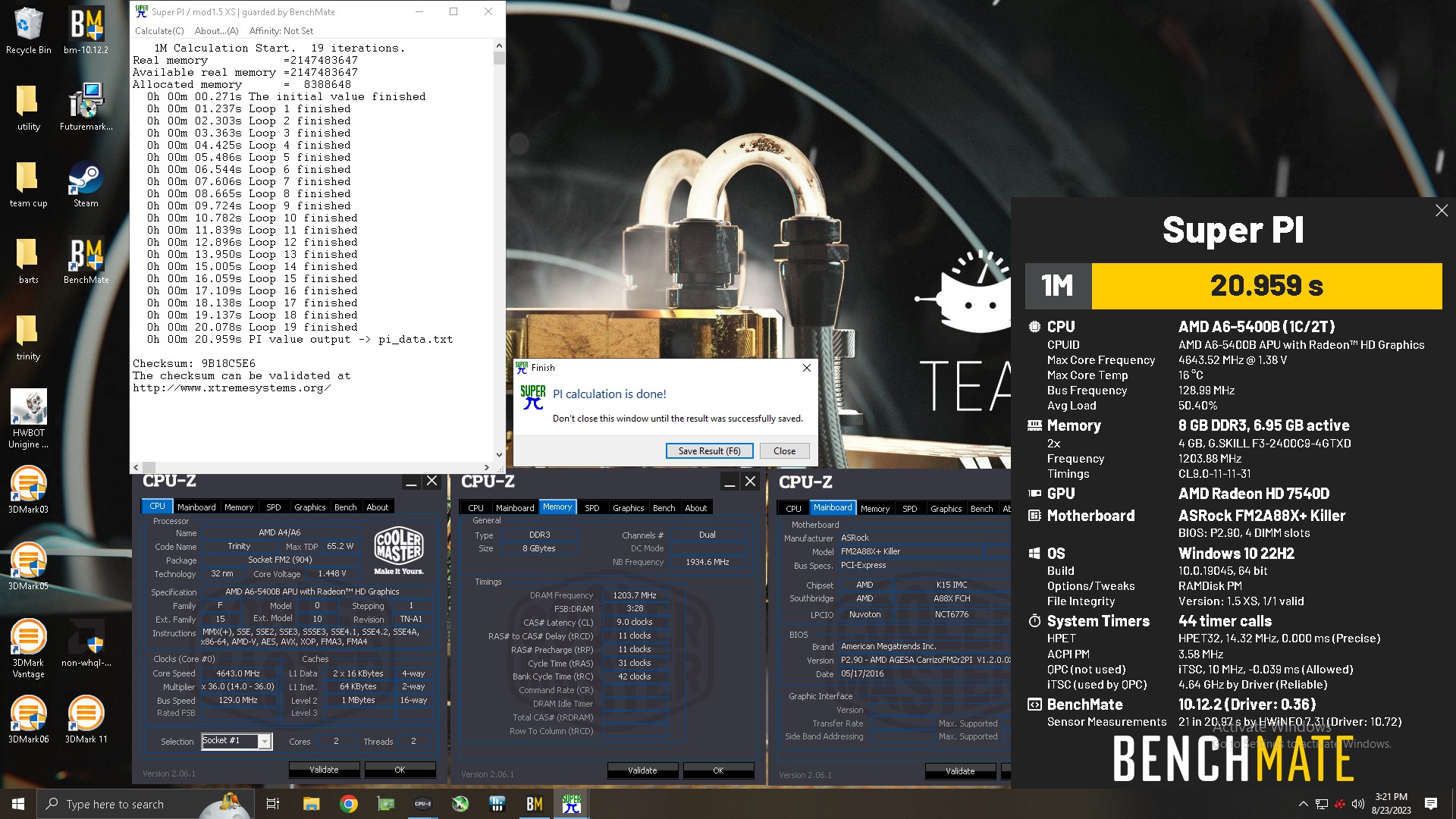Click the Affinity: Not Set menu item
The image size is (1456, 819).
(281, 31)
